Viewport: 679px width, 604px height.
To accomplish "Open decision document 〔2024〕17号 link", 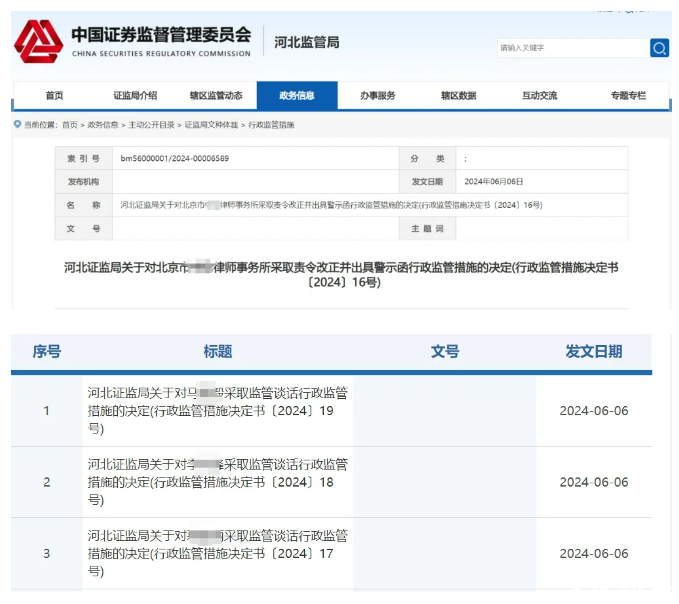I will pos(217,553).
